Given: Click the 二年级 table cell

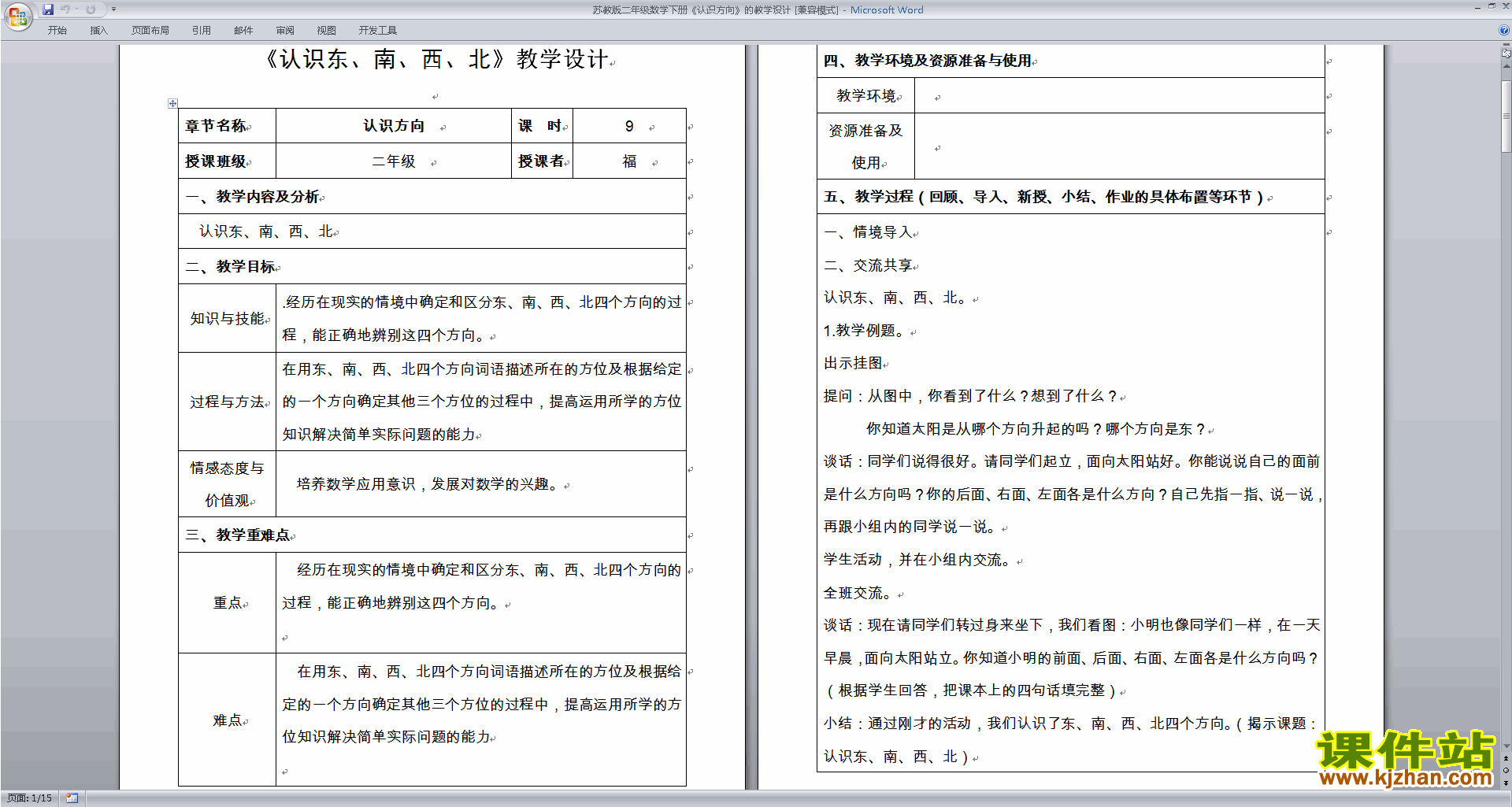Looking at the screenshot, I should tap(394, 161).
